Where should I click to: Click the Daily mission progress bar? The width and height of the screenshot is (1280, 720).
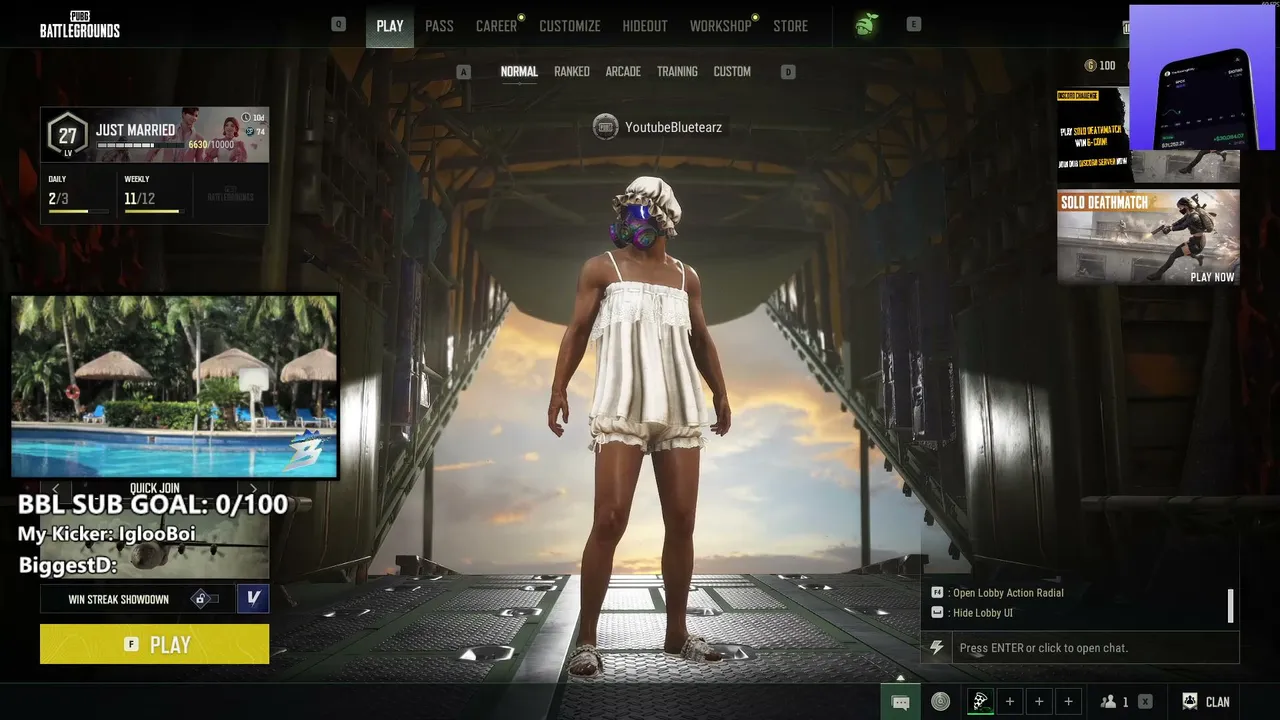(78, 211)
